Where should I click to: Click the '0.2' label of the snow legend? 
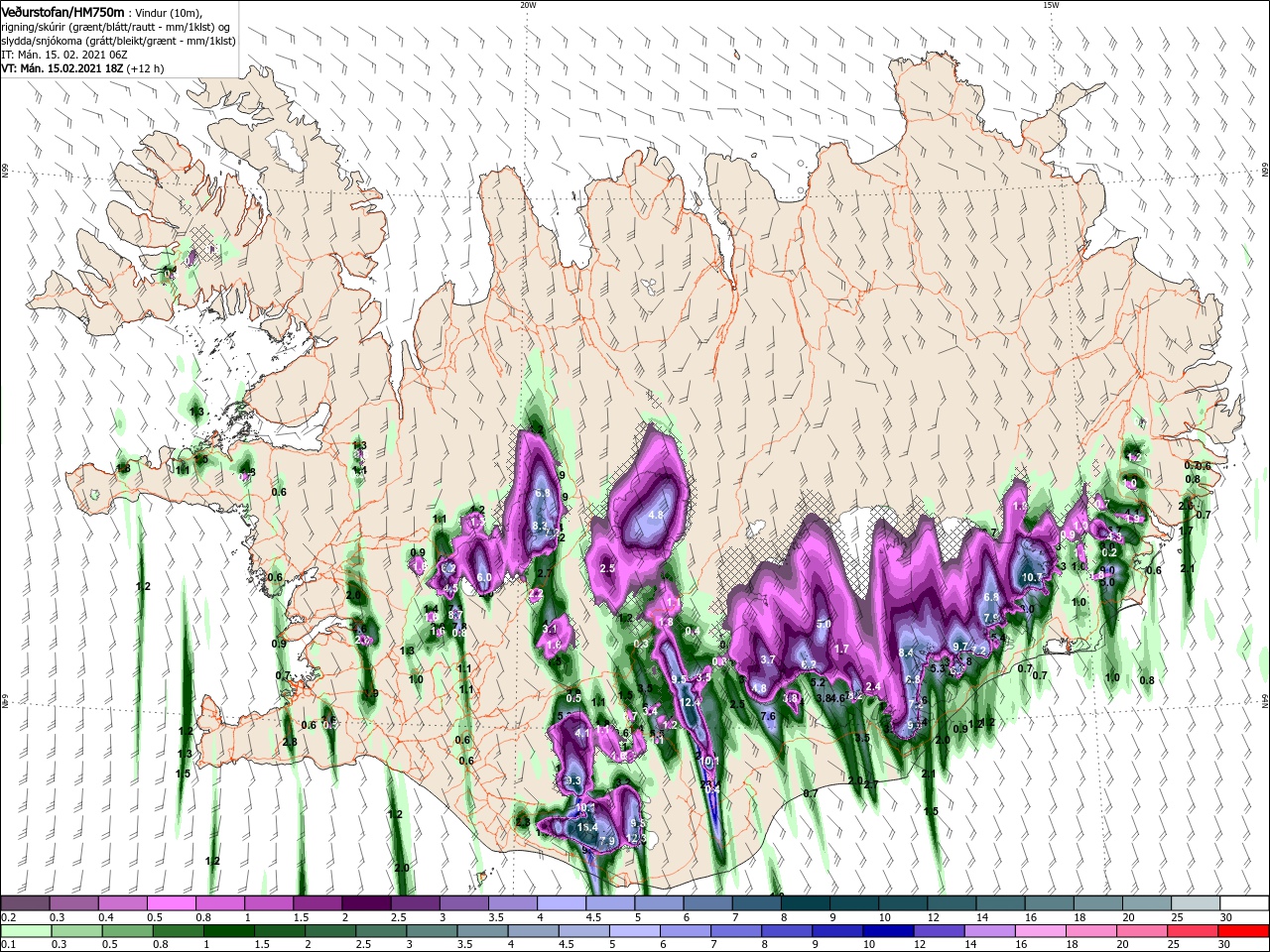pyautogui.click(x=8, y=917)
